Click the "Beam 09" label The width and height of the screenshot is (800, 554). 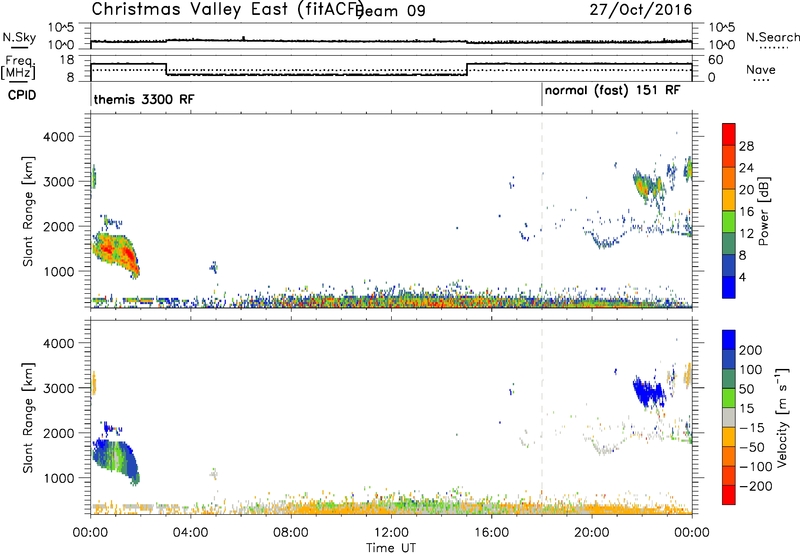pos(390,10)
